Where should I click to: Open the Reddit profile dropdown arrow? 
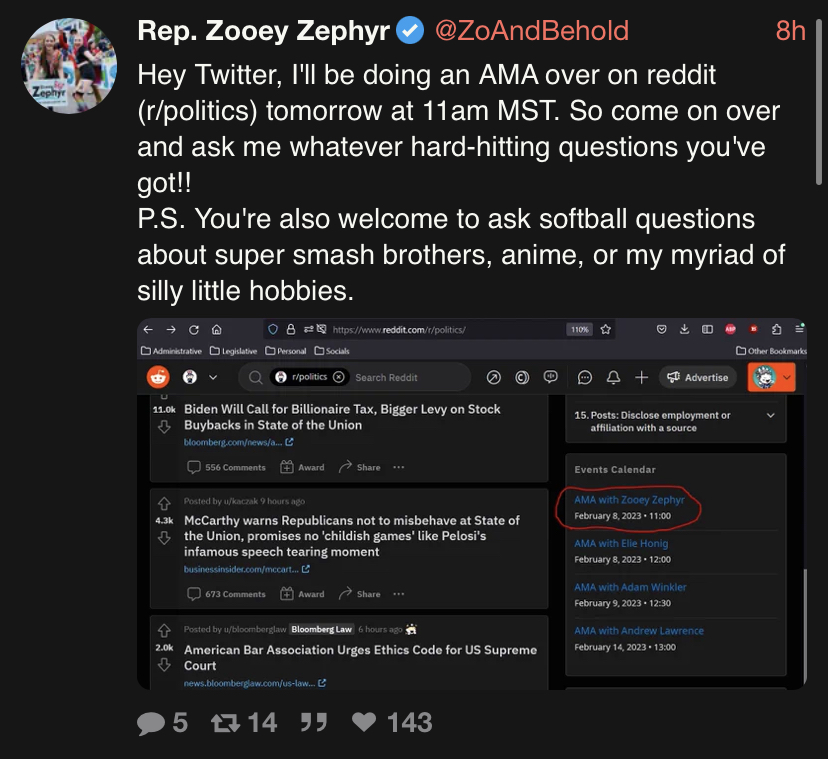point(788,377)
